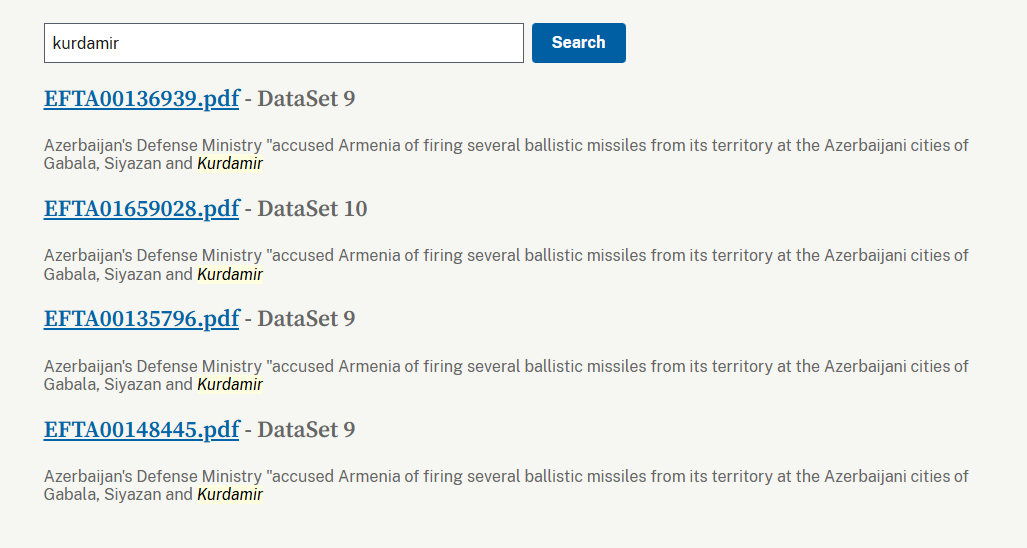This screenshot has height=548, width=1027.
Task: Click DataSet 9 label beside EFTA00135796.pdf
Action: [306, 319]
